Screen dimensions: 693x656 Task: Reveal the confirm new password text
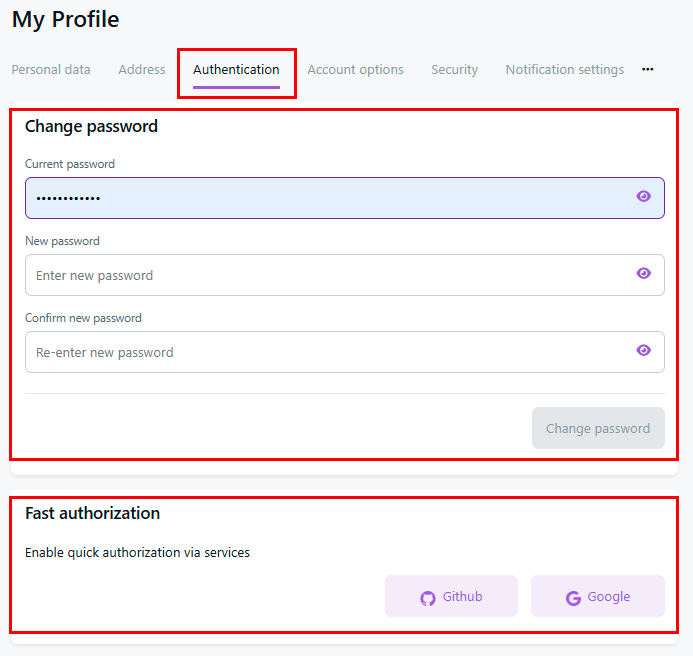643,351
